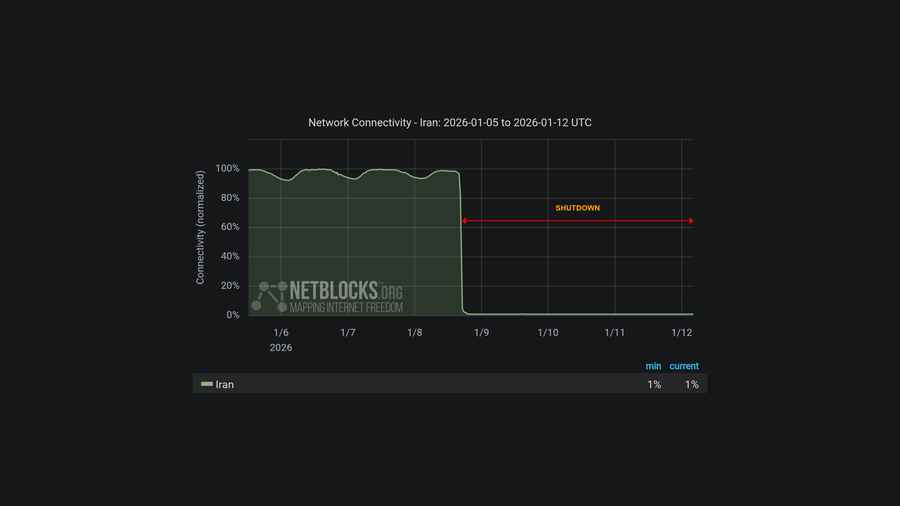Click the NETBLOCKS.ORG watermark text
Image resolution: width=900 pixels, height=506 pixels.
click(346, 291)
